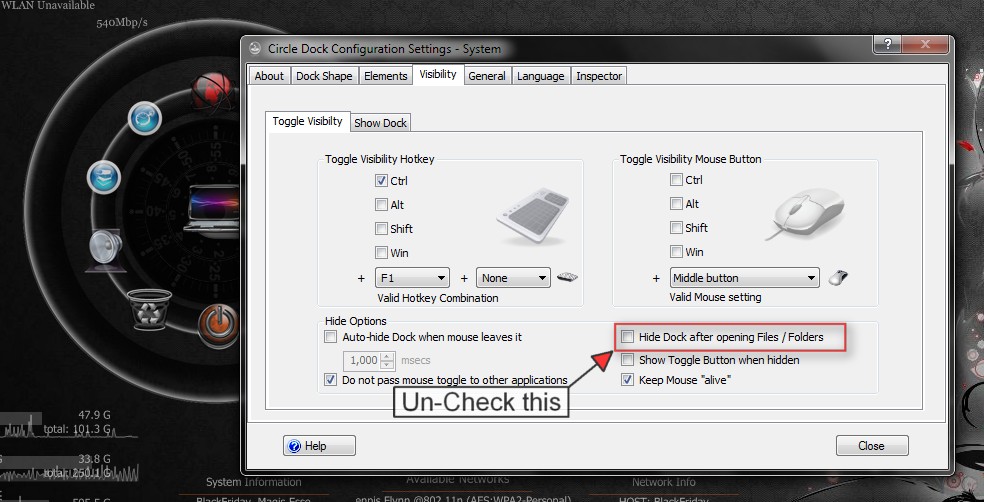This screenshot has height=502, width=984.
Task: Click Network Info desktop widget label
Action: pyautogui.click(x=663, y=483)
